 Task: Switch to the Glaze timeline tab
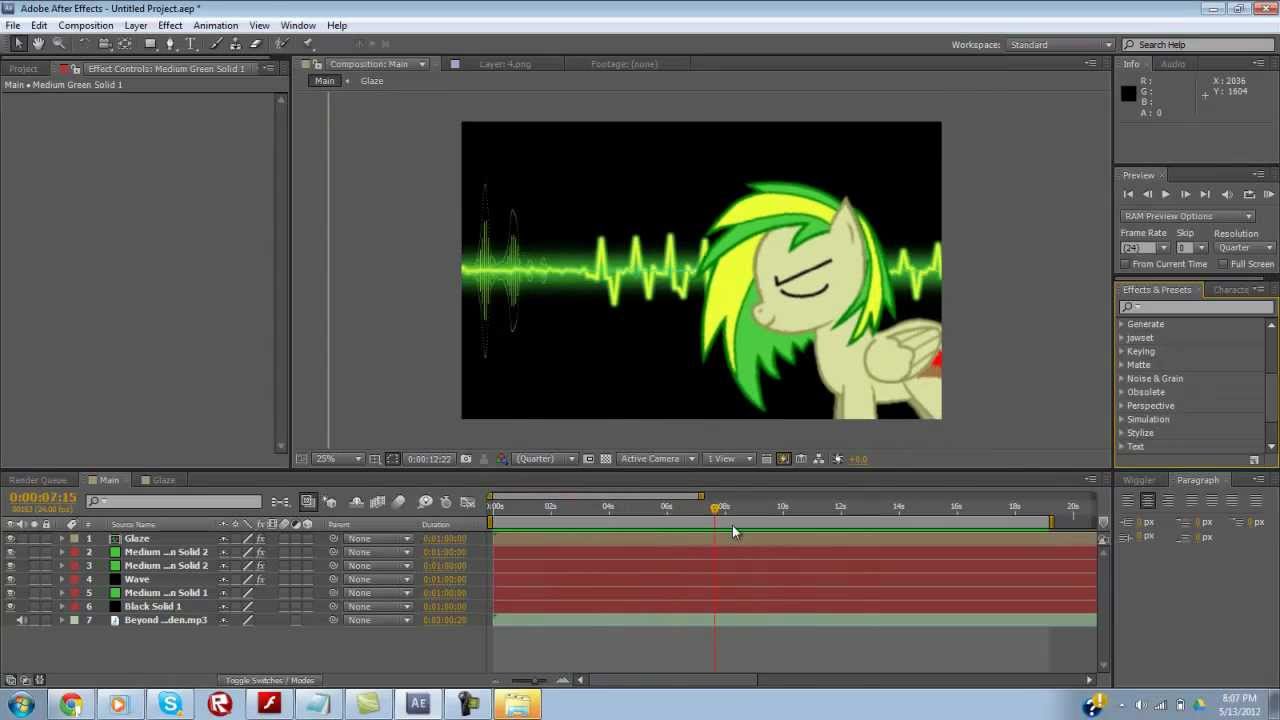point(164,480)
